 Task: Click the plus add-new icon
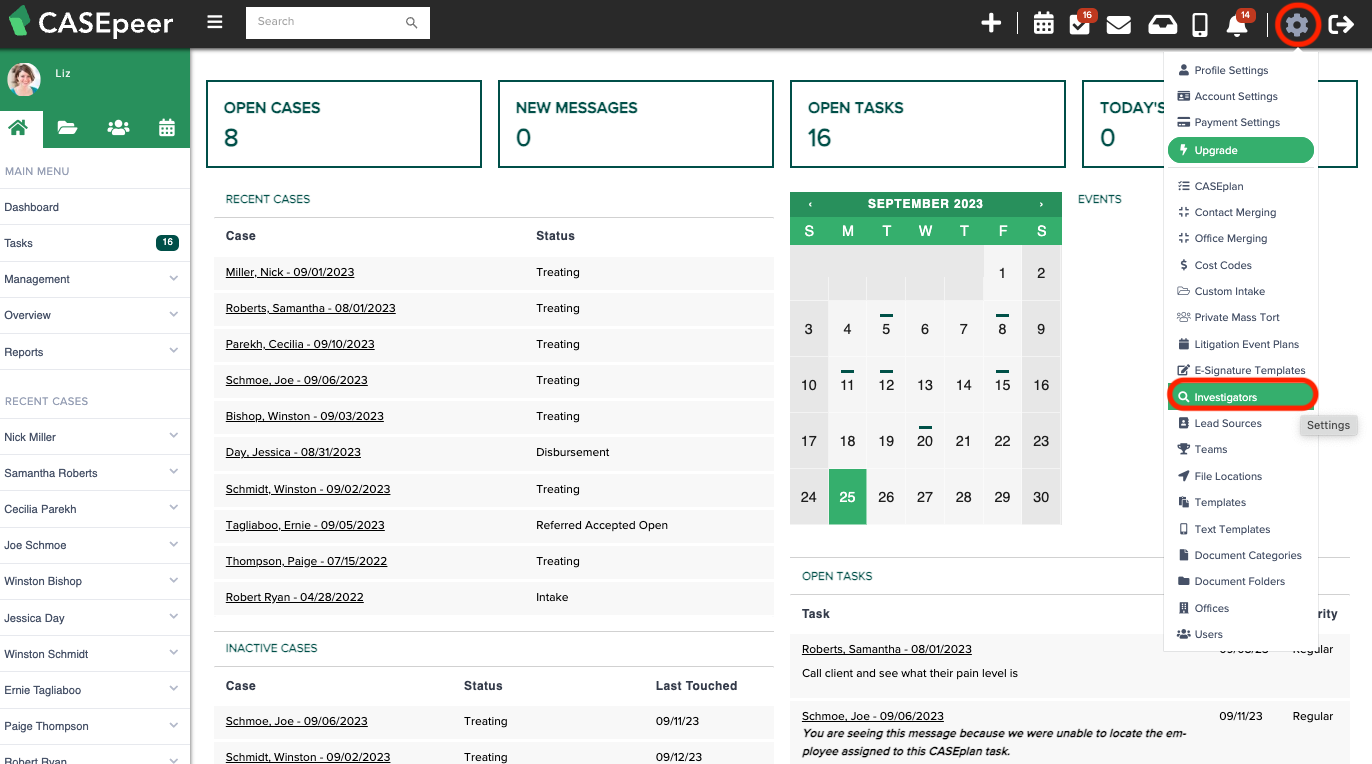(991, 24)
